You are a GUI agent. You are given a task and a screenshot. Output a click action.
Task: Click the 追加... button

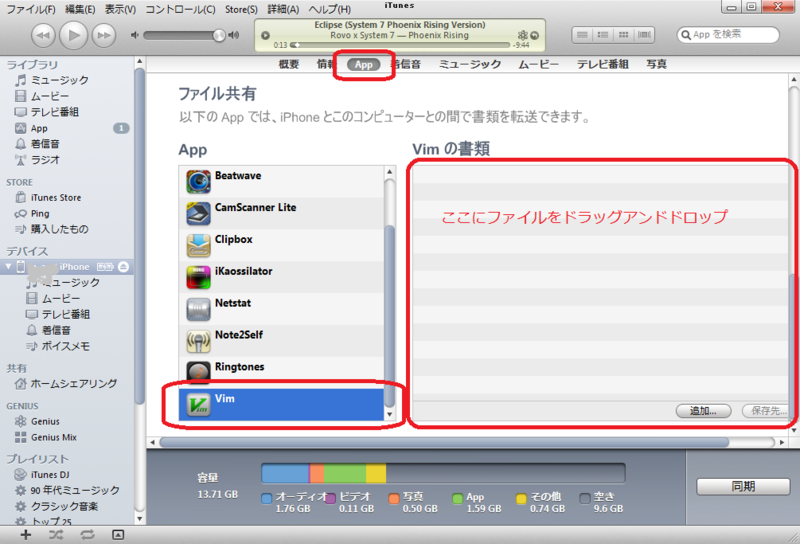tap(704, 411)
